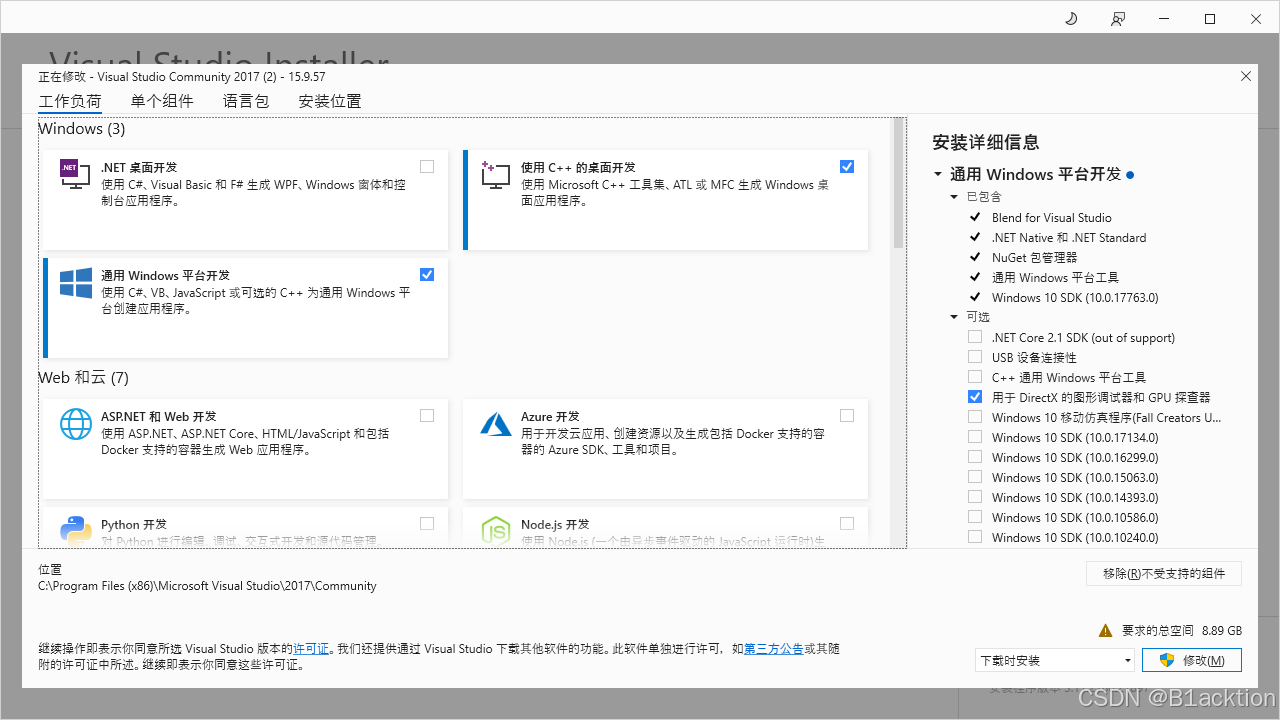
Task: Click the workloads list vertical scrollbar
Action: (898, 184)
